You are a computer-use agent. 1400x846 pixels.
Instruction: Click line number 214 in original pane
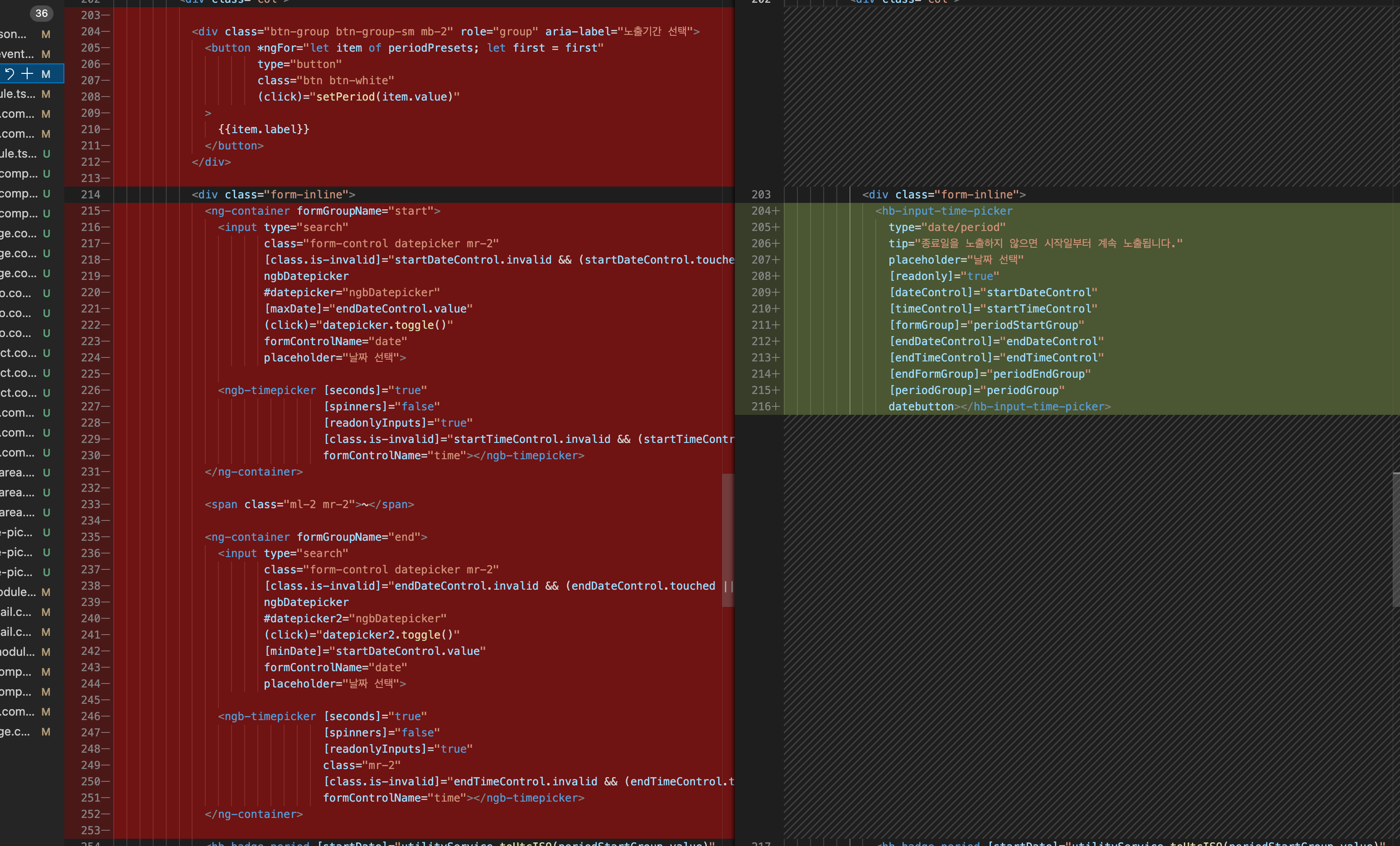[x=90, y=195]
